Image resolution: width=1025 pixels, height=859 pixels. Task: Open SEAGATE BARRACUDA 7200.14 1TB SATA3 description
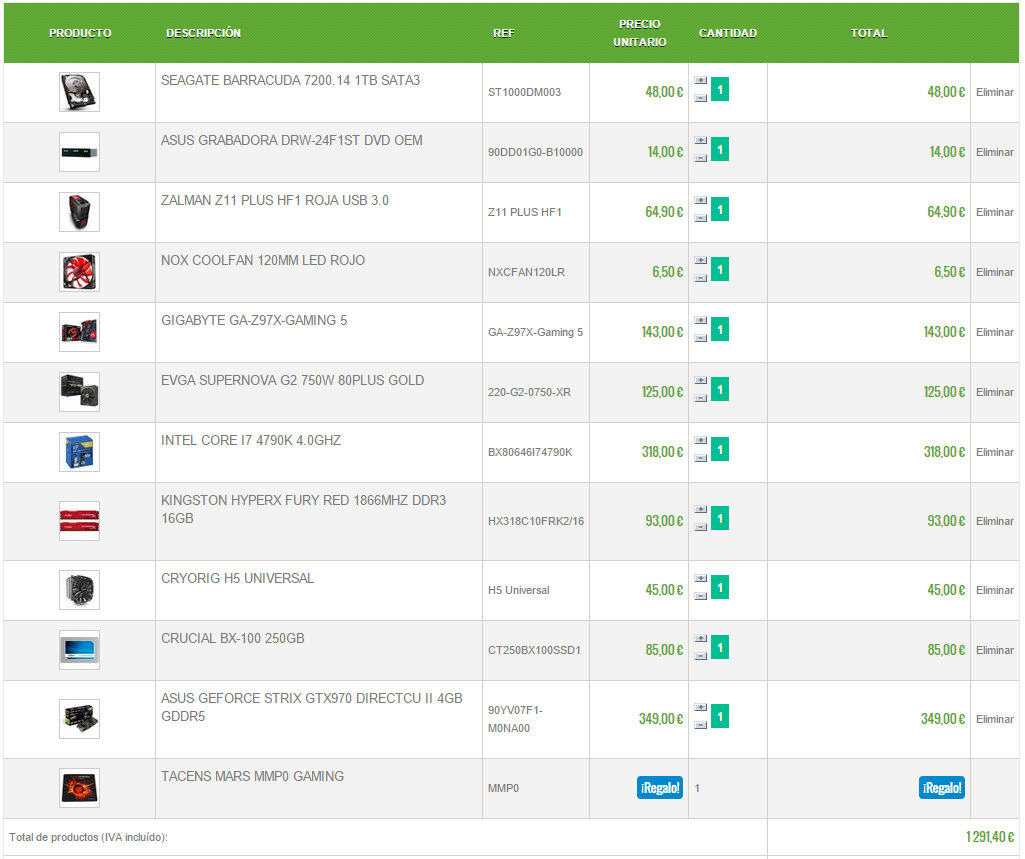tap(290, 80)
